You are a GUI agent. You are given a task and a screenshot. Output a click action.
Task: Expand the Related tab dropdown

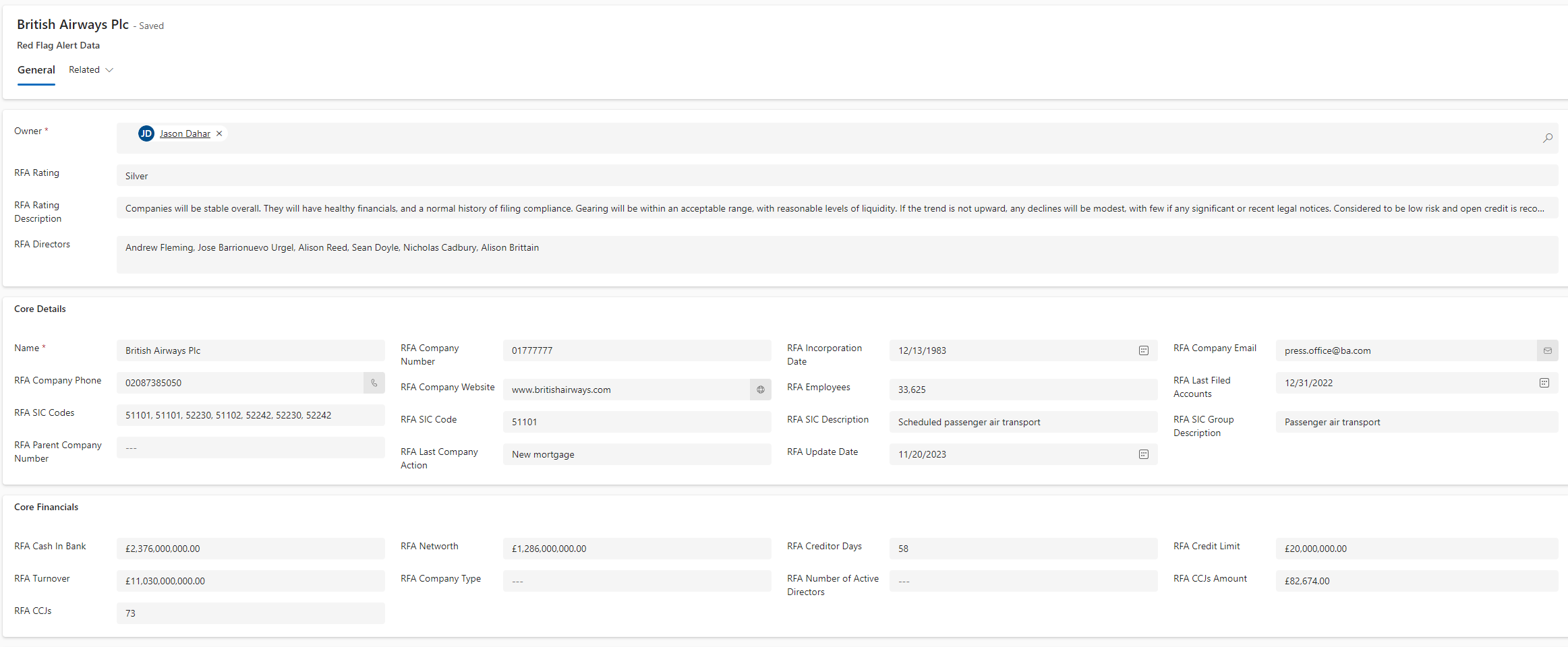[x=91, y=70]
